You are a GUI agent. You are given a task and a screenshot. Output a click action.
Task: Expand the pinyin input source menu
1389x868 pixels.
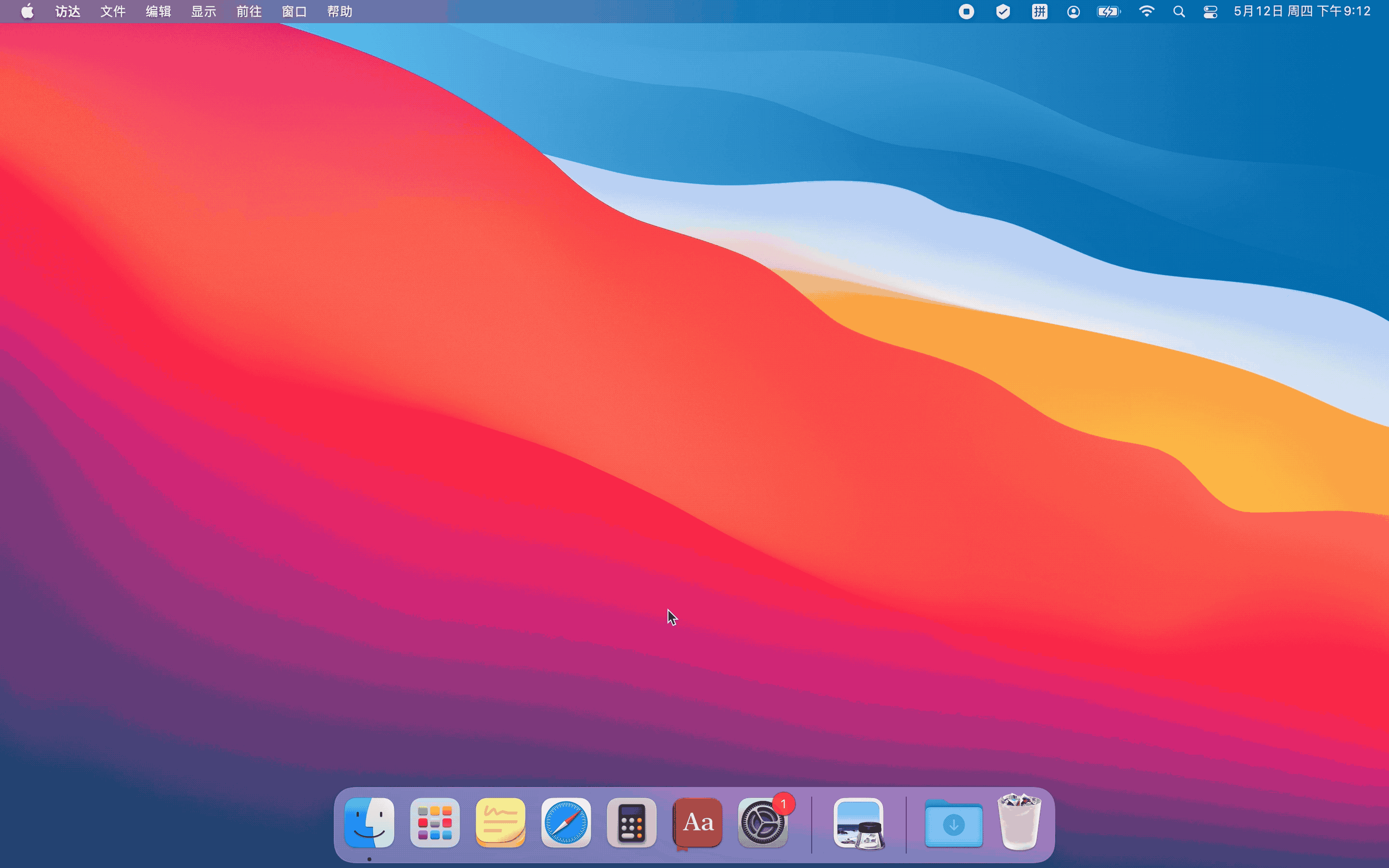tap(1039, 12)
